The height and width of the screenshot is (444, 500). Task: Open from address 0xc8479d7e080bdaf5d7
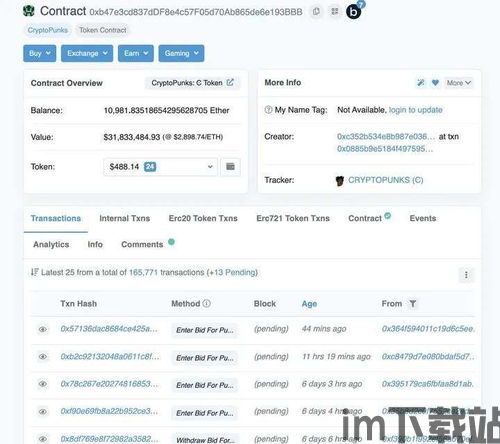point(428,357)
